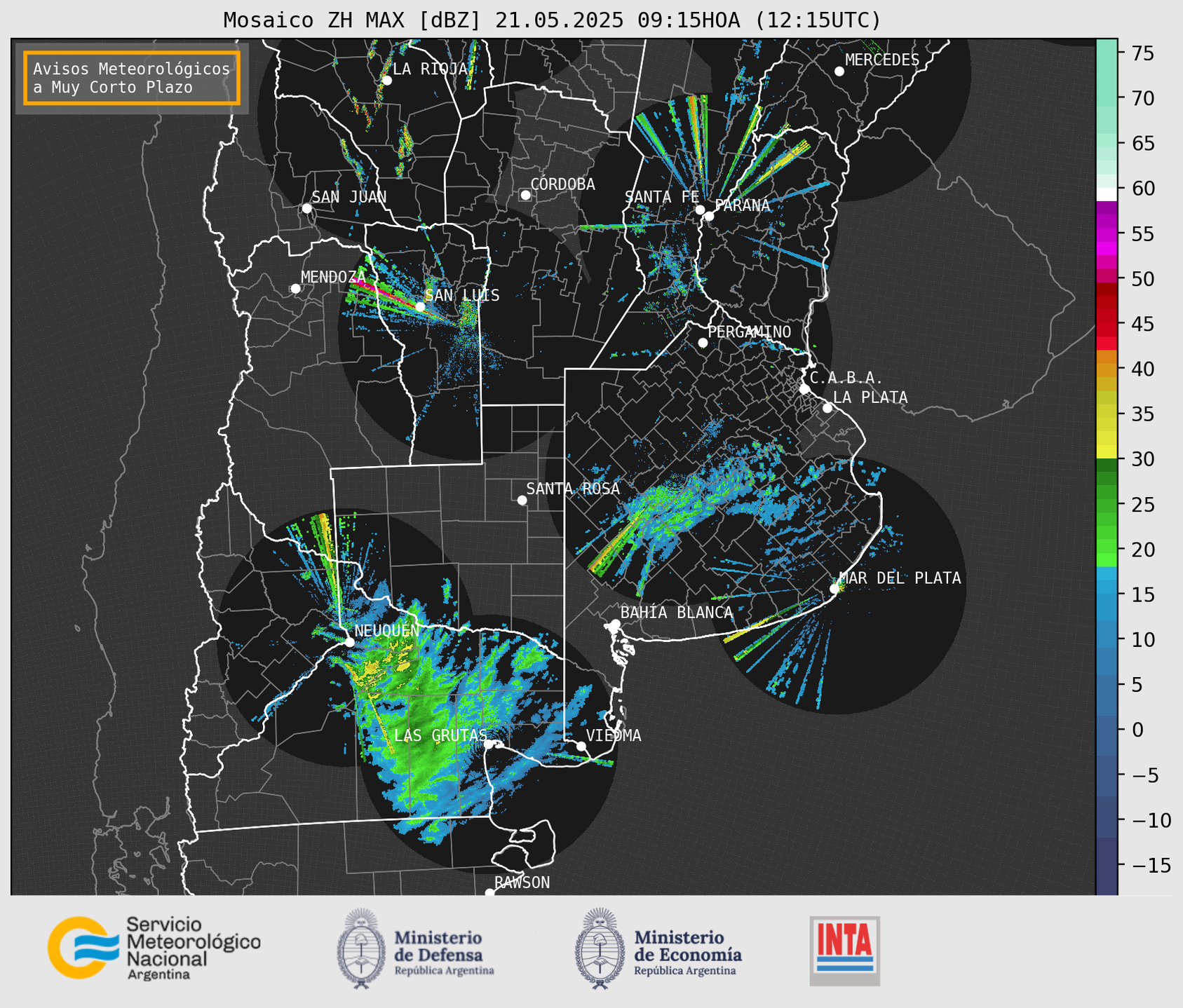Click the SANTA ROSA city marker dot
Screen dimensions: 1183x1008
[522, 500]
